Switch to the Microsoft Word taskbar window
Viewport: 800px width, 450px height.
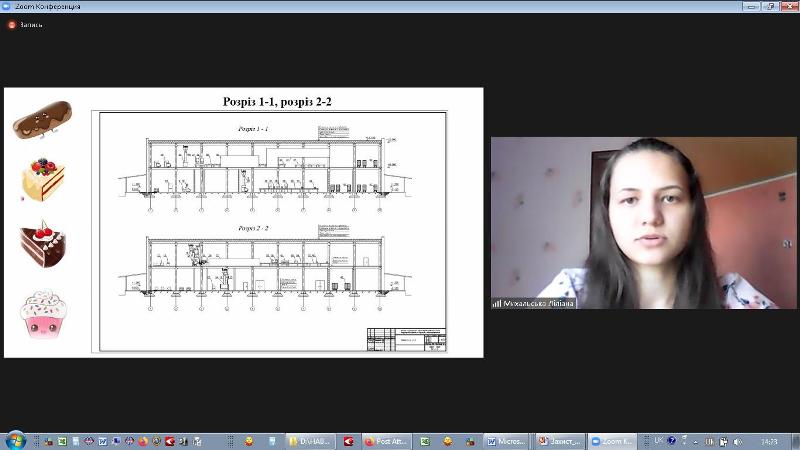pyautogui.click(x=507, y=441)
